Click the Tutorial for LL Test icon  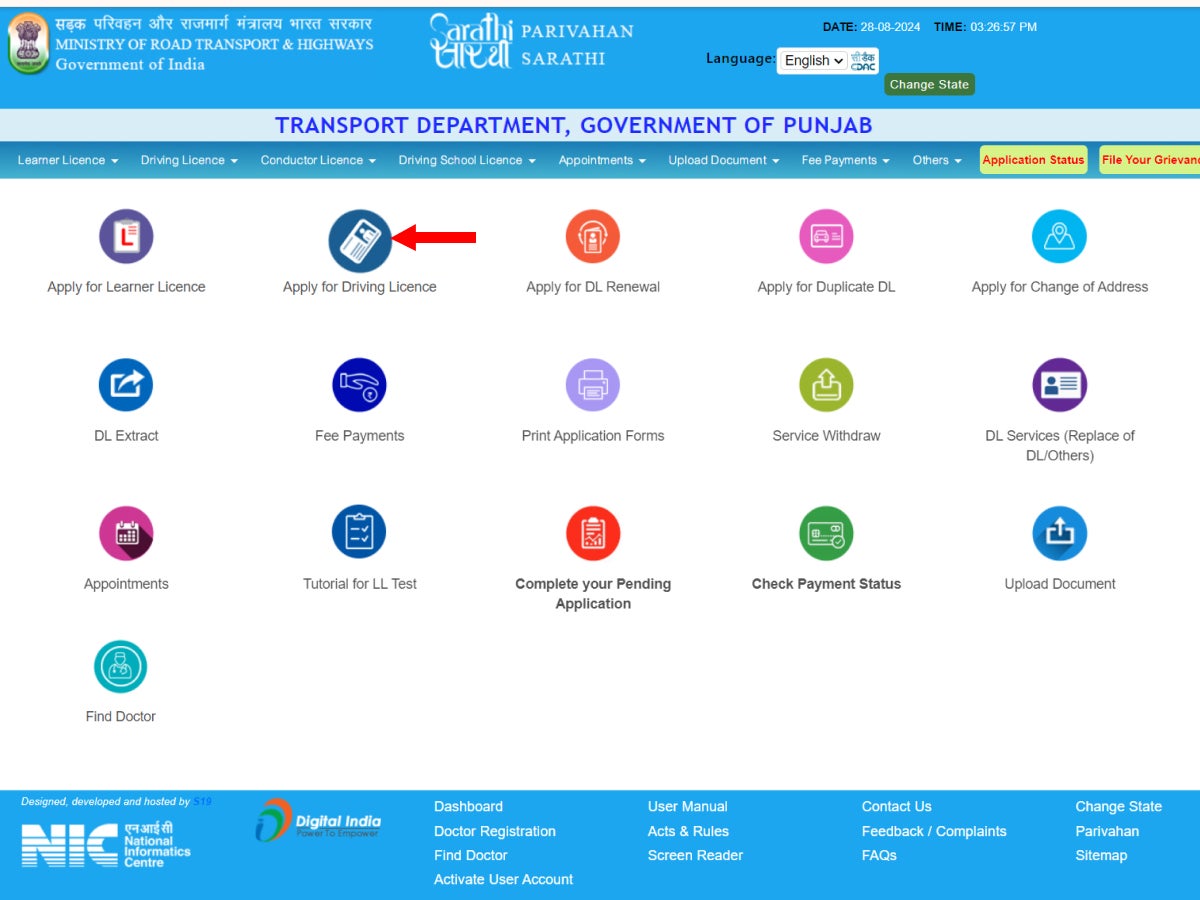pos(359,533)
